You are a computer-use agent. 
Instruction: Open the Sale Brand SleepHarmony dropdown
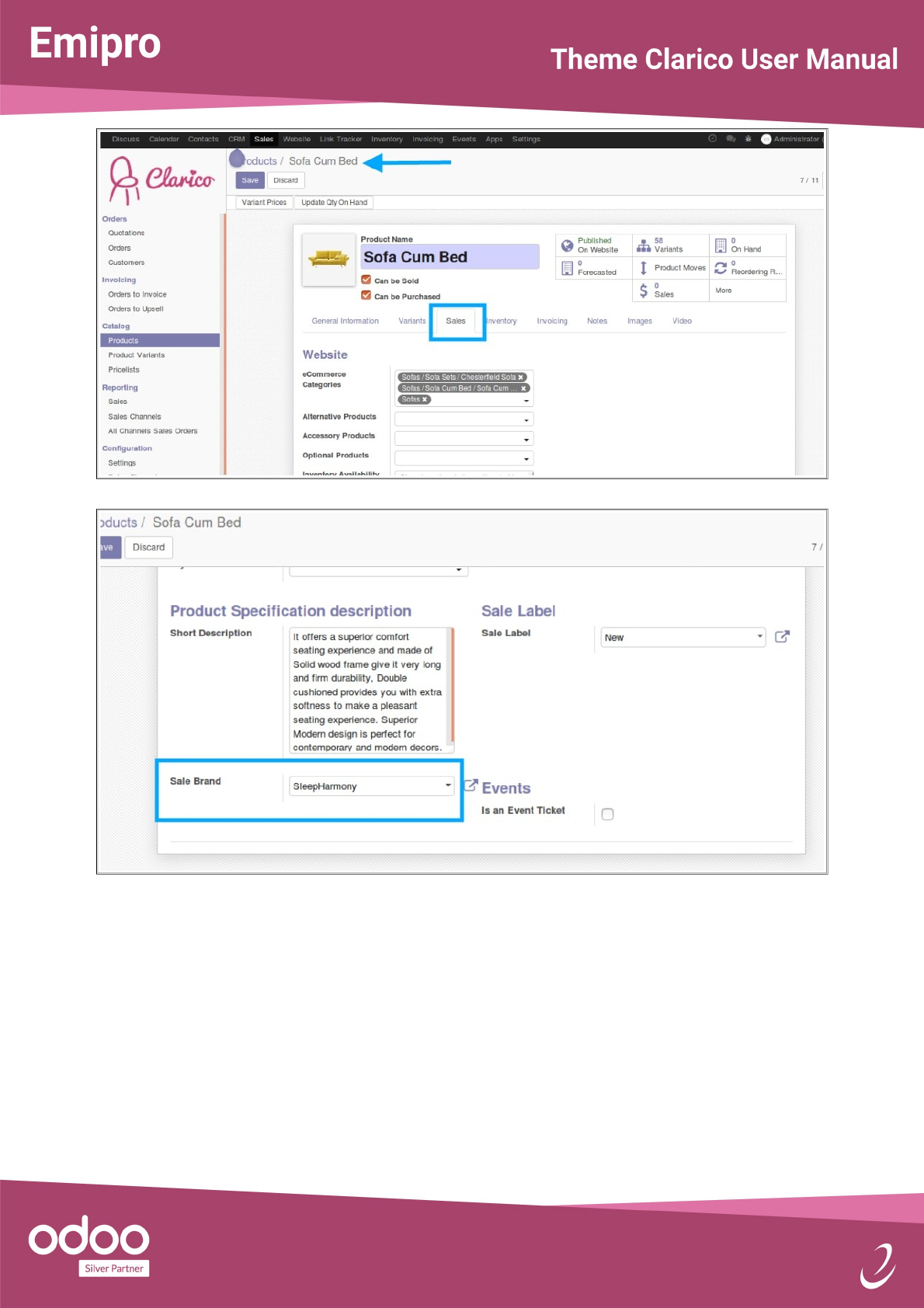371,786
